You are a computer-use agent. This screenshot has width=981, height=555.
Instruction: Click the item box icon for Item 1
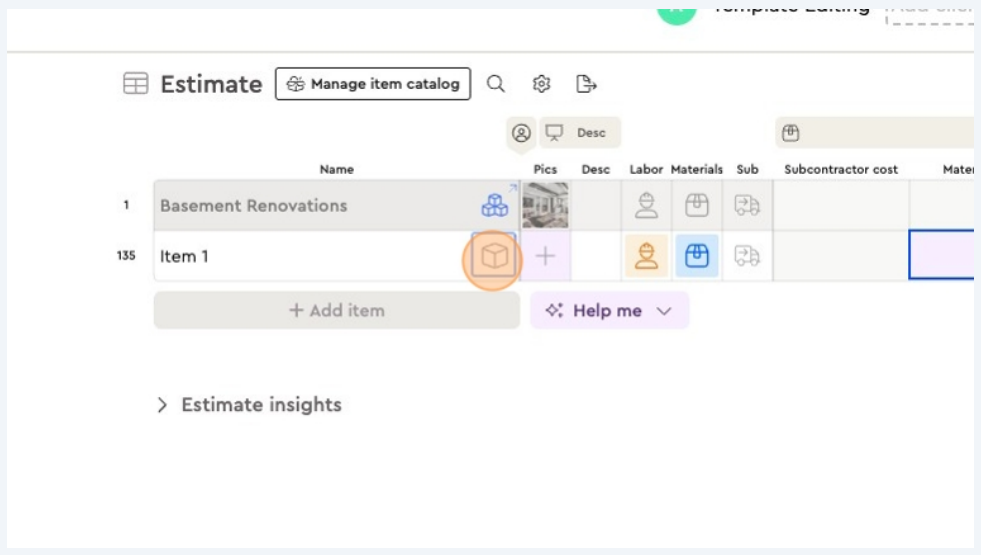495,257
